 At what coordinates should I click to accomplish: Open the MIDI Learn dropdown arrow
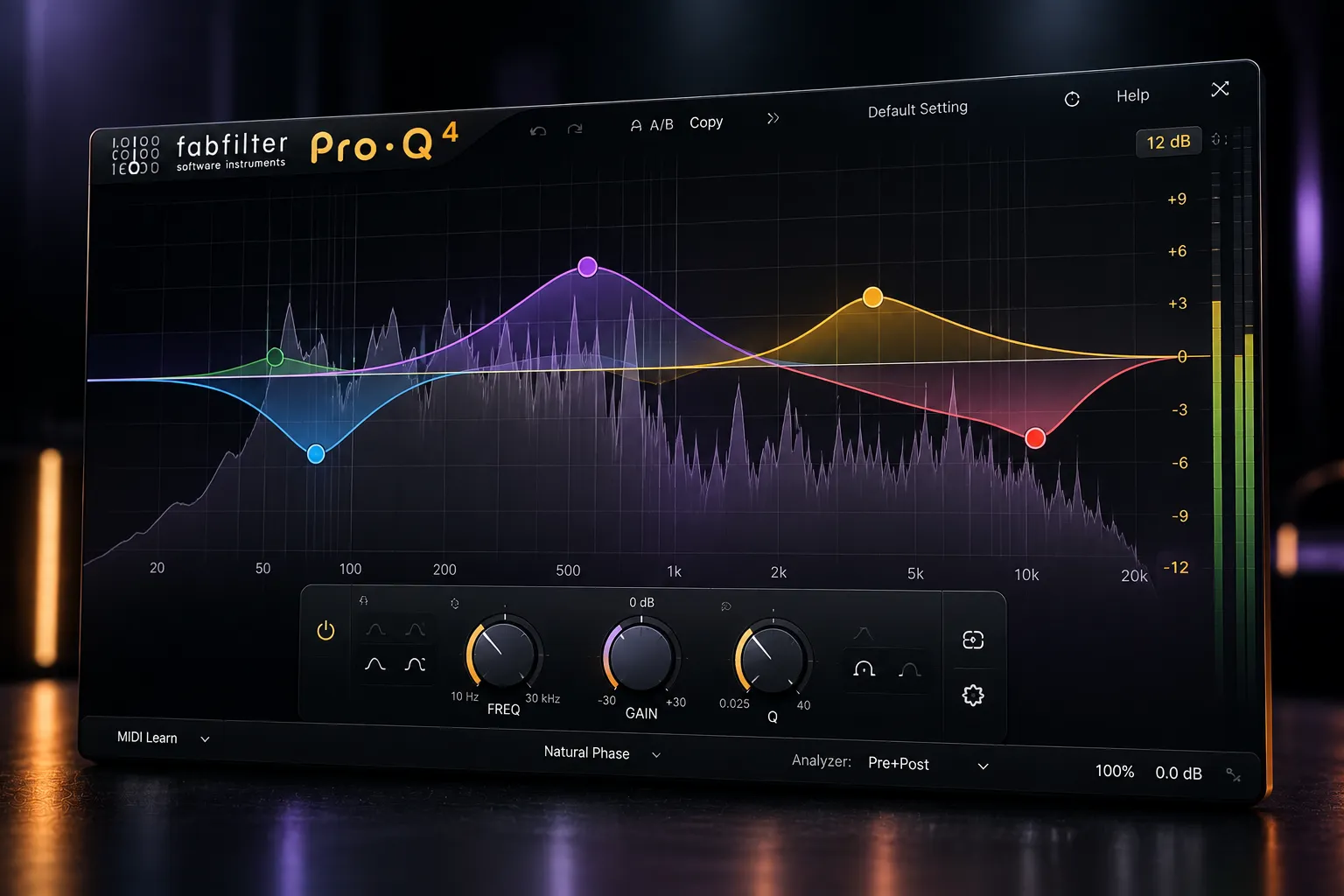pyautogui.click(x=205, y=739)
